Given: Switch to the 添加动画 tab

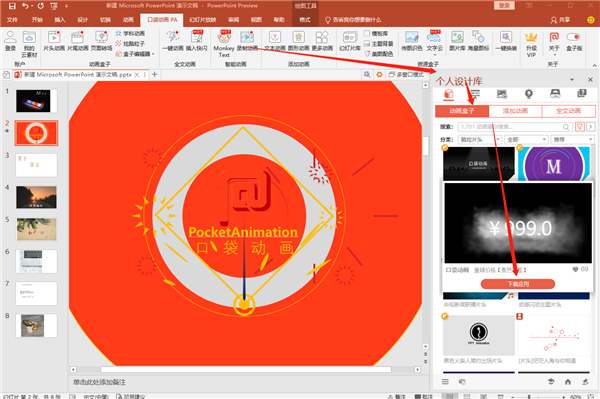Looking at the screenshot, I should point(515,111).
